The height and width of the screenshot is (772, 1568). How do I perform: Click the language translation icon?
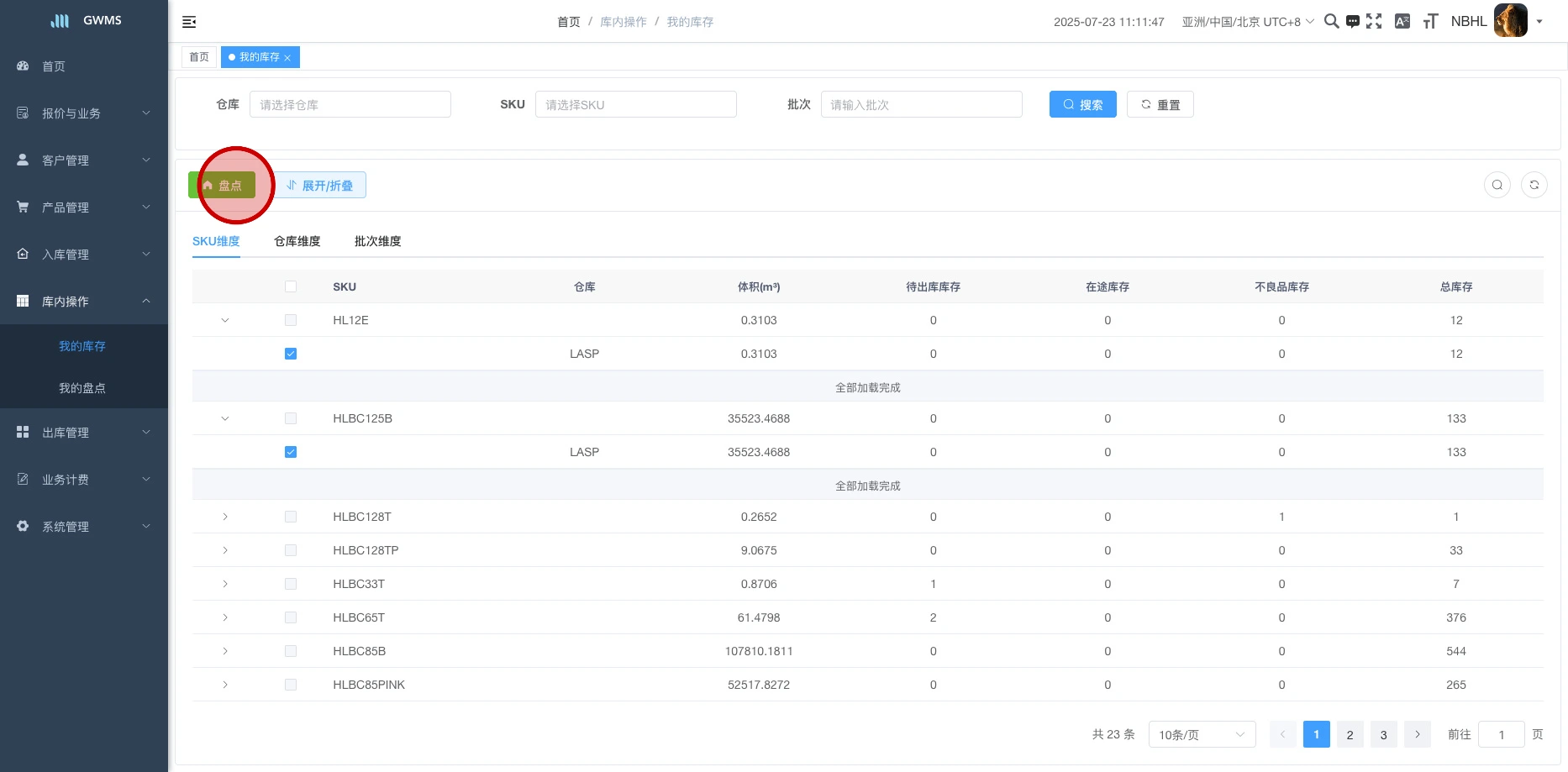coord(1402,22)
